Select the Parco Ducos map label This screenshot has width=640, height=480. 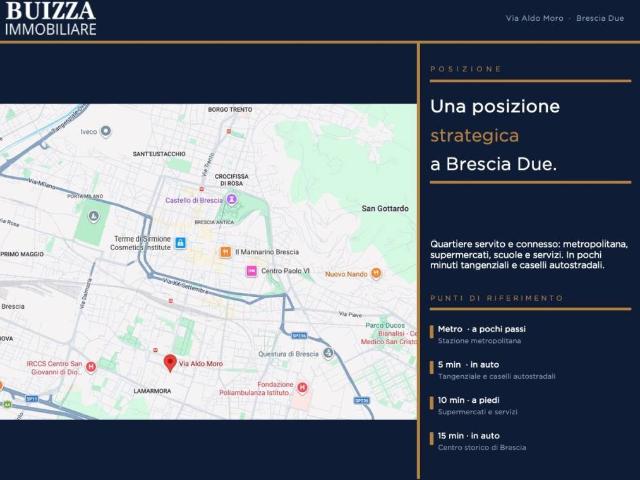pos(385,325)
